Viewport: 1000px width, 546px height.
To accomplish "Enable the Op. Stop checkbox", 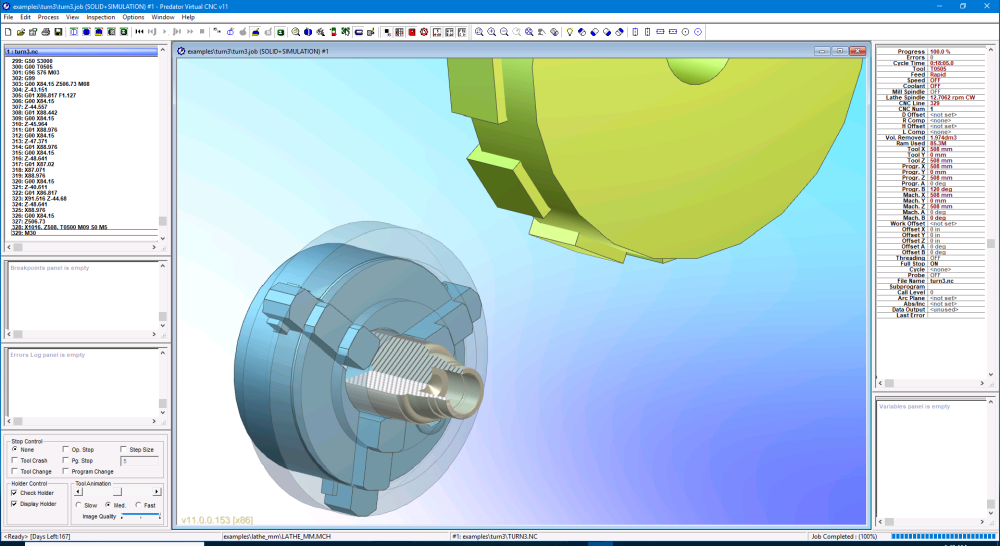I will point(66,449).
